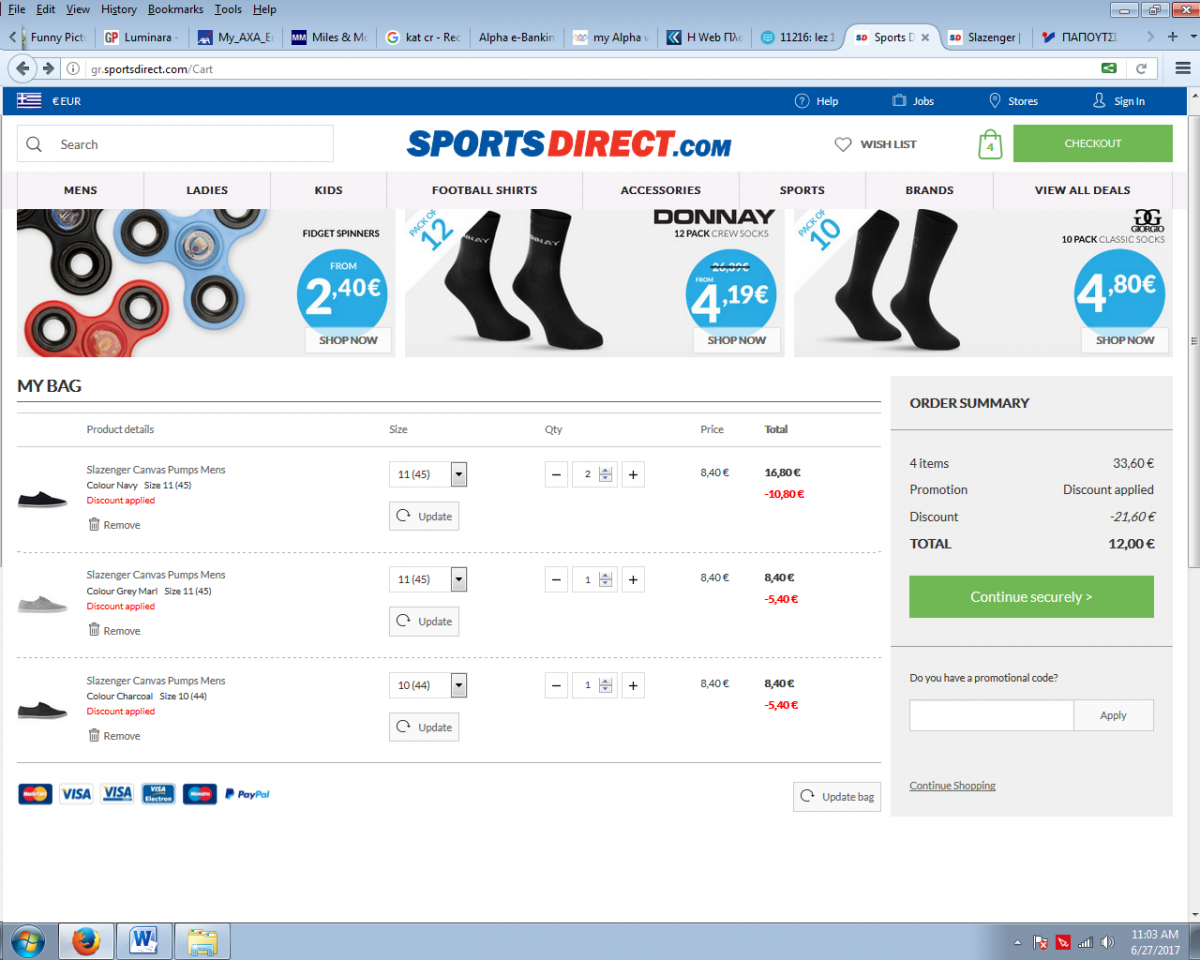Click Continue securely button
This screenshot has width=1200, height=960.
click(1031, 597)
